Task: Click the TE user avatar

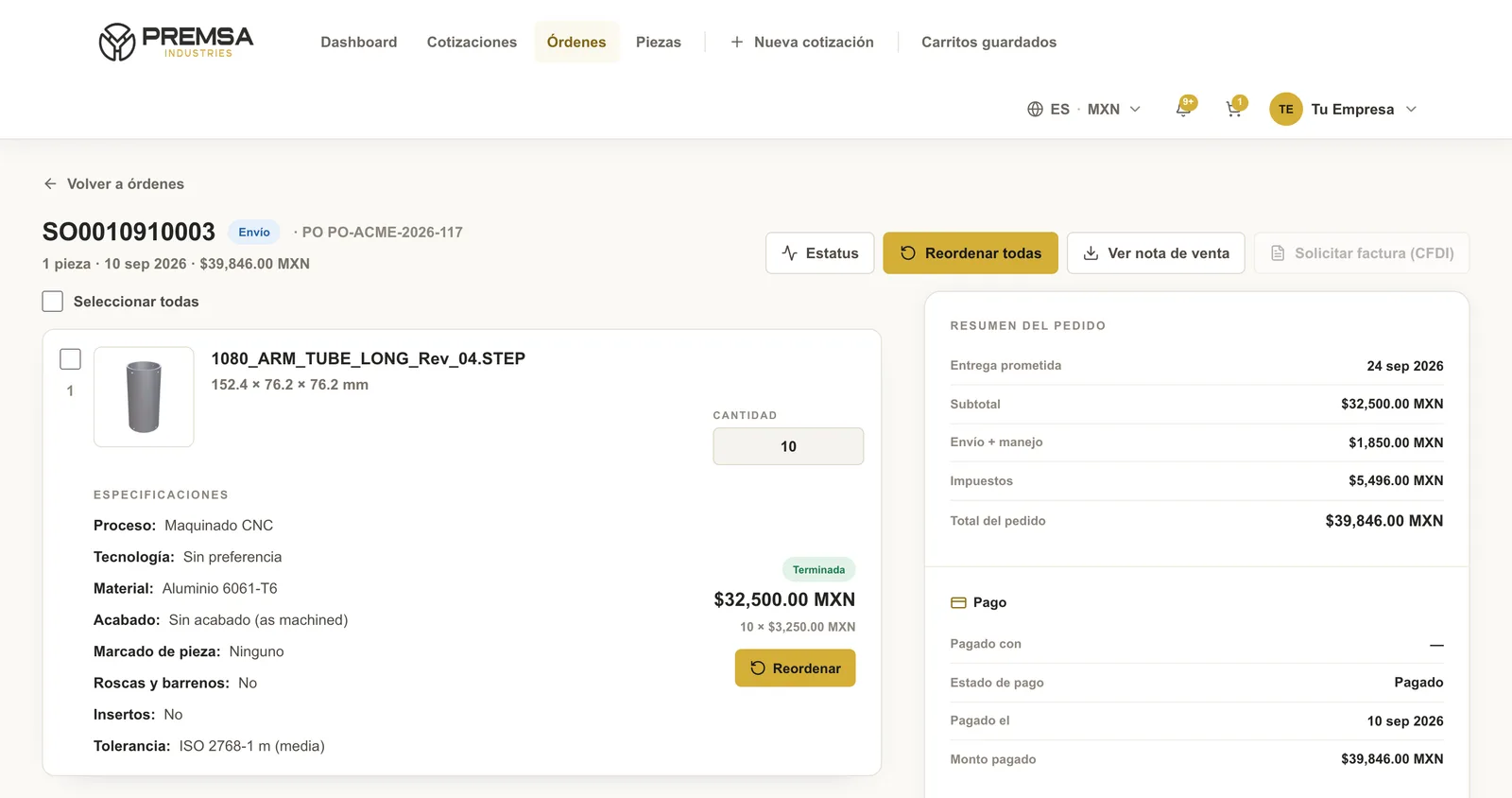Action: pyautogui.click(x=1286, y=109)
